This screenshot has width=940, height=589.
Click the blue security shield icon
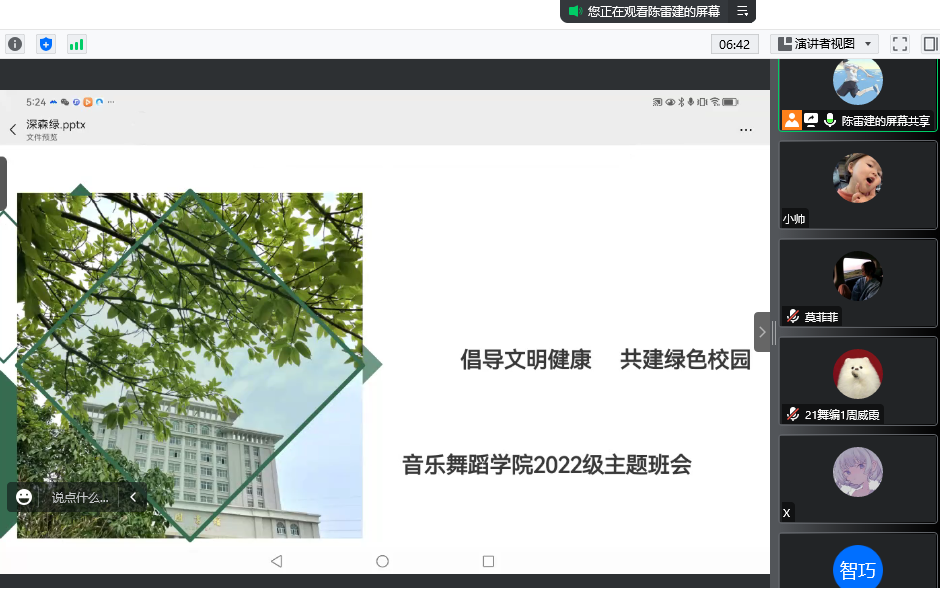[46, 44]
